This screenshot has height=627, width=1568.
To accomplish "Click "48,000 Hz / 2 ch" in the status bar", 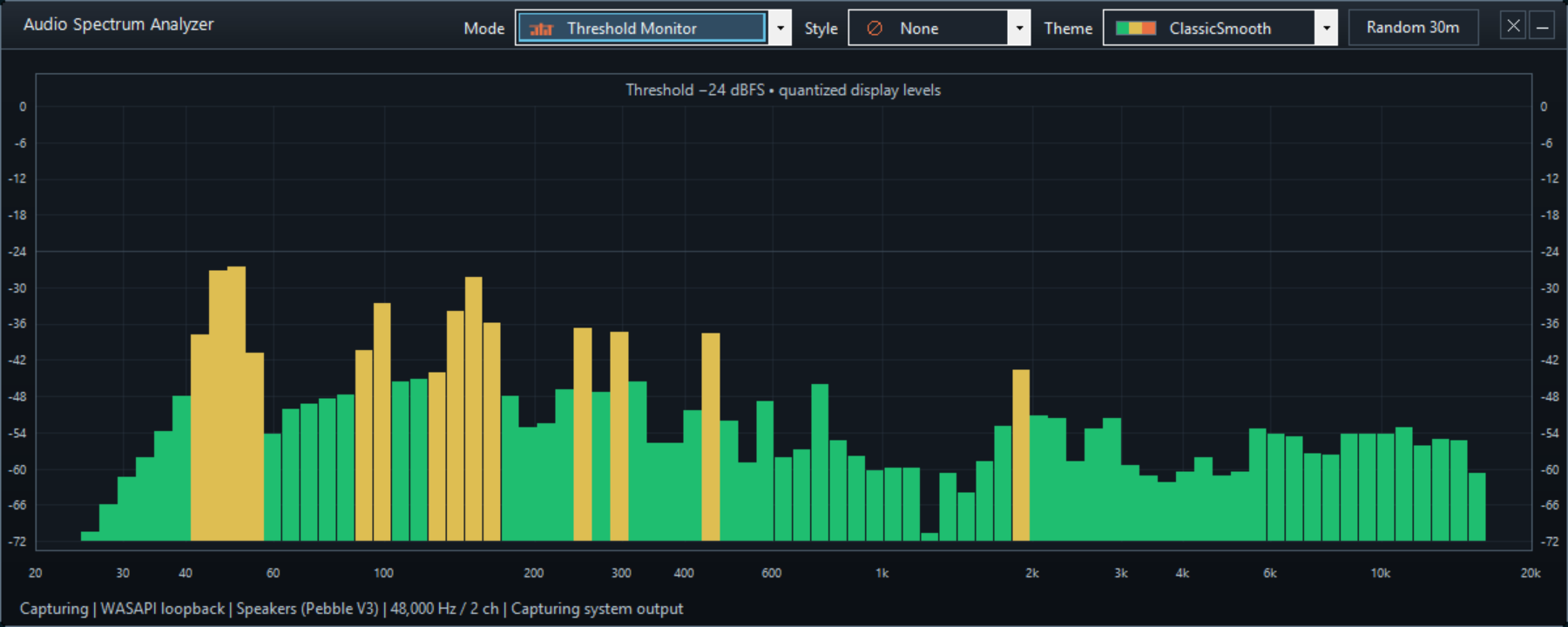I will [444, 609].
